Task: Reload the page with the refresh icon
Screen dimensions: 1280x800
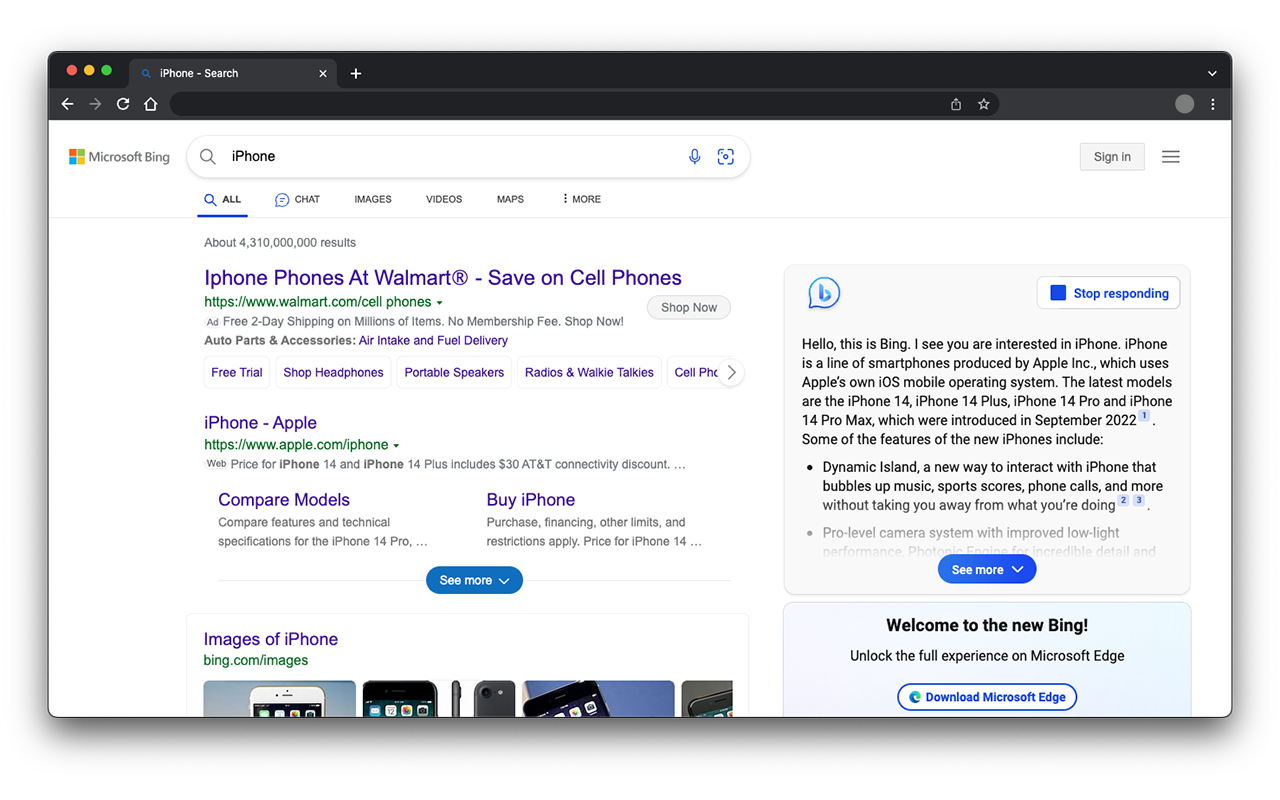Action: pos(123,103)
